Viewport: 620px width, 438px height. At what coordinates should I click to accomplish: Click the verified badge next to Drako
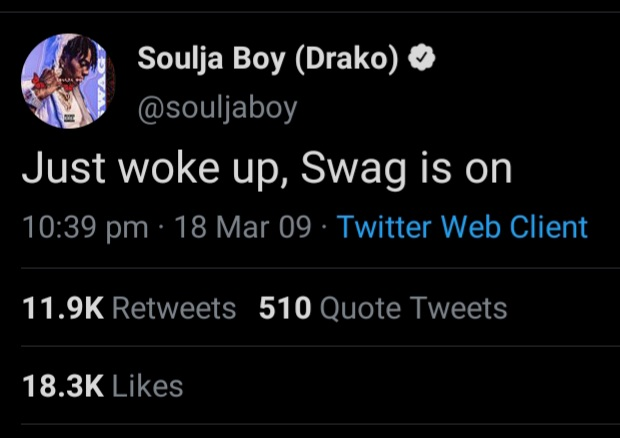421,58
